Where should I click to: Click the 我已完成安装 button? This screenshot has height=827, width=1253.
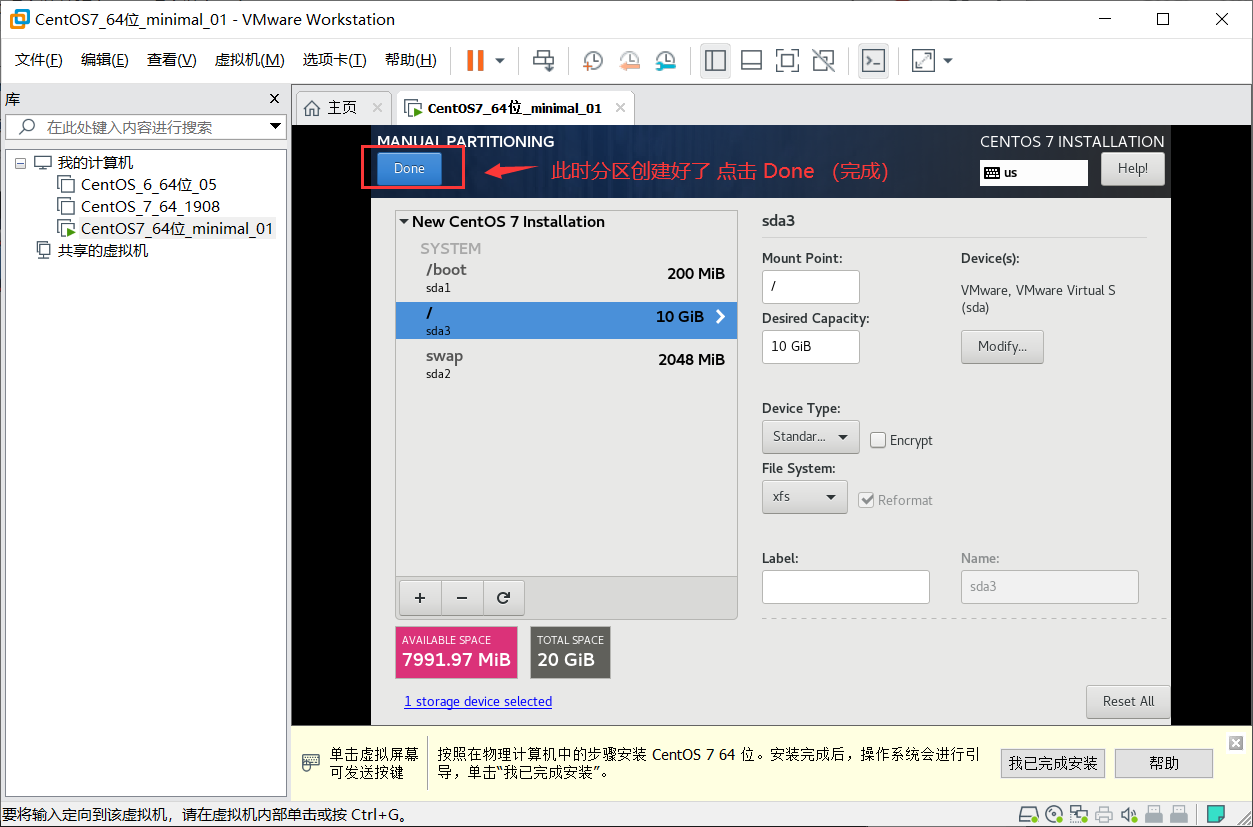(x=1053, y=763)
